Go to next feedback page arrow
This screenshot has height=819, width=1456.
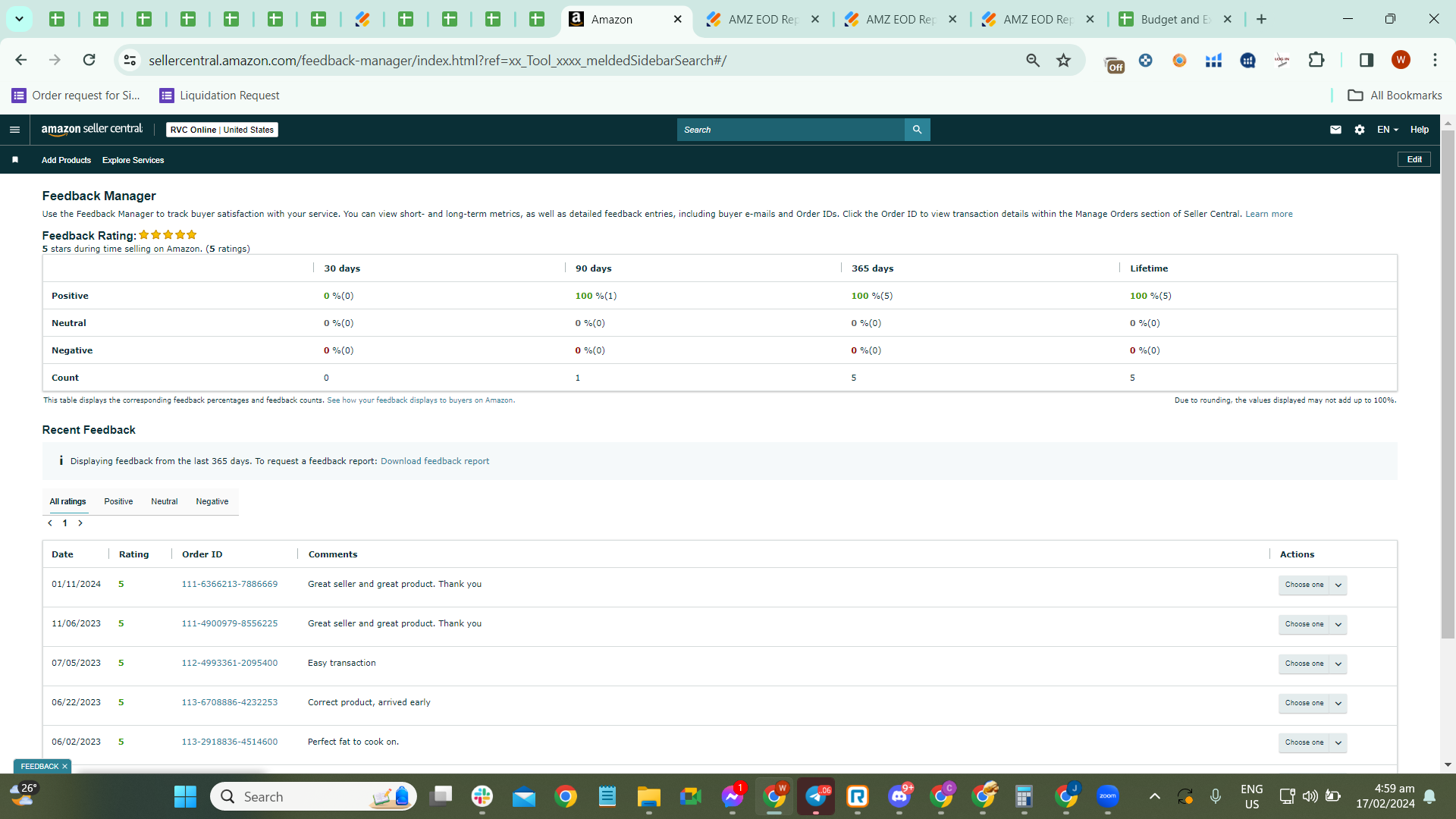[x=80, y=523]
